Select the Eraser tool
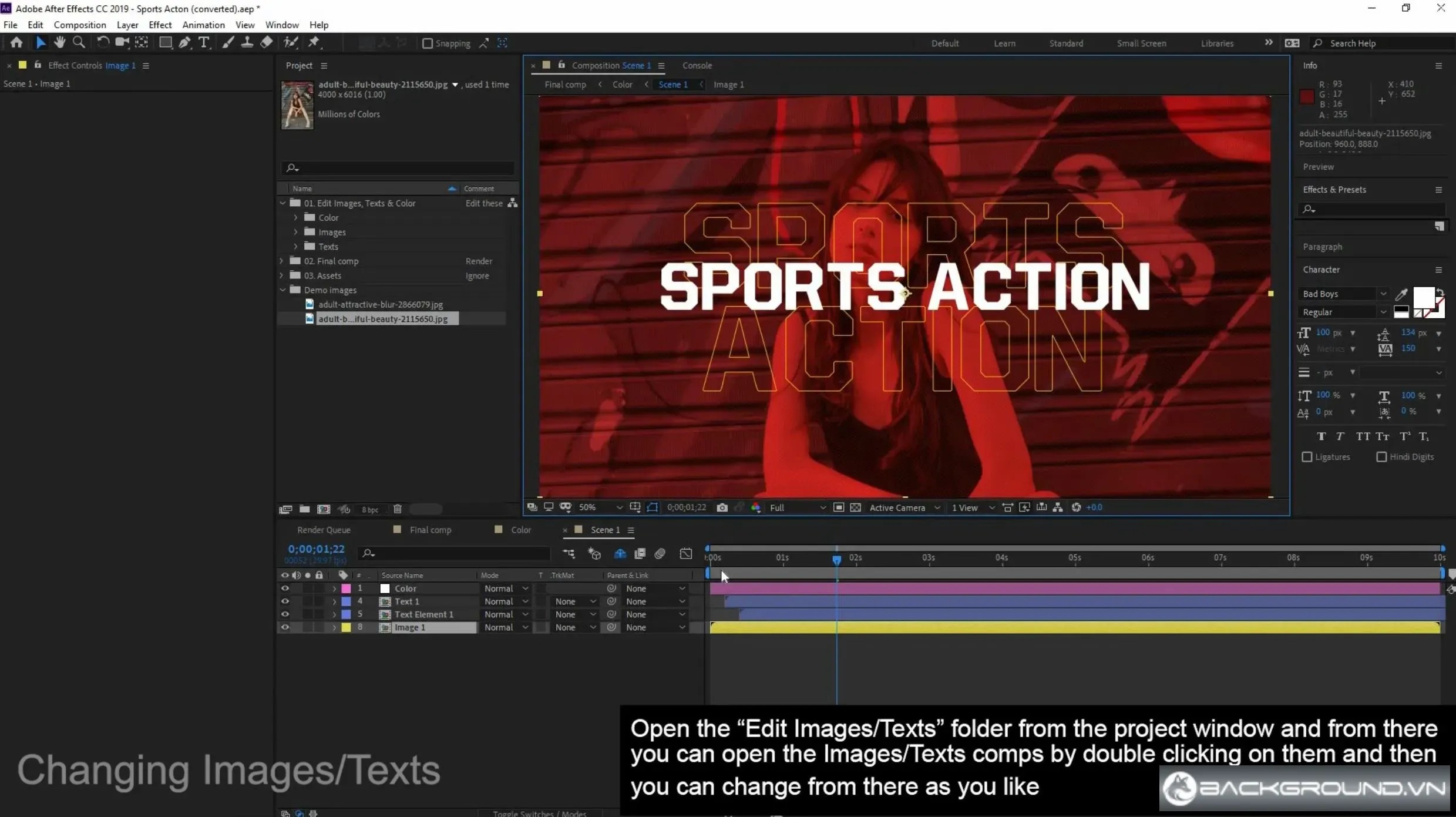Image resolution: width=1456 pixels, height=817 pixels. [x=267, y=42]
